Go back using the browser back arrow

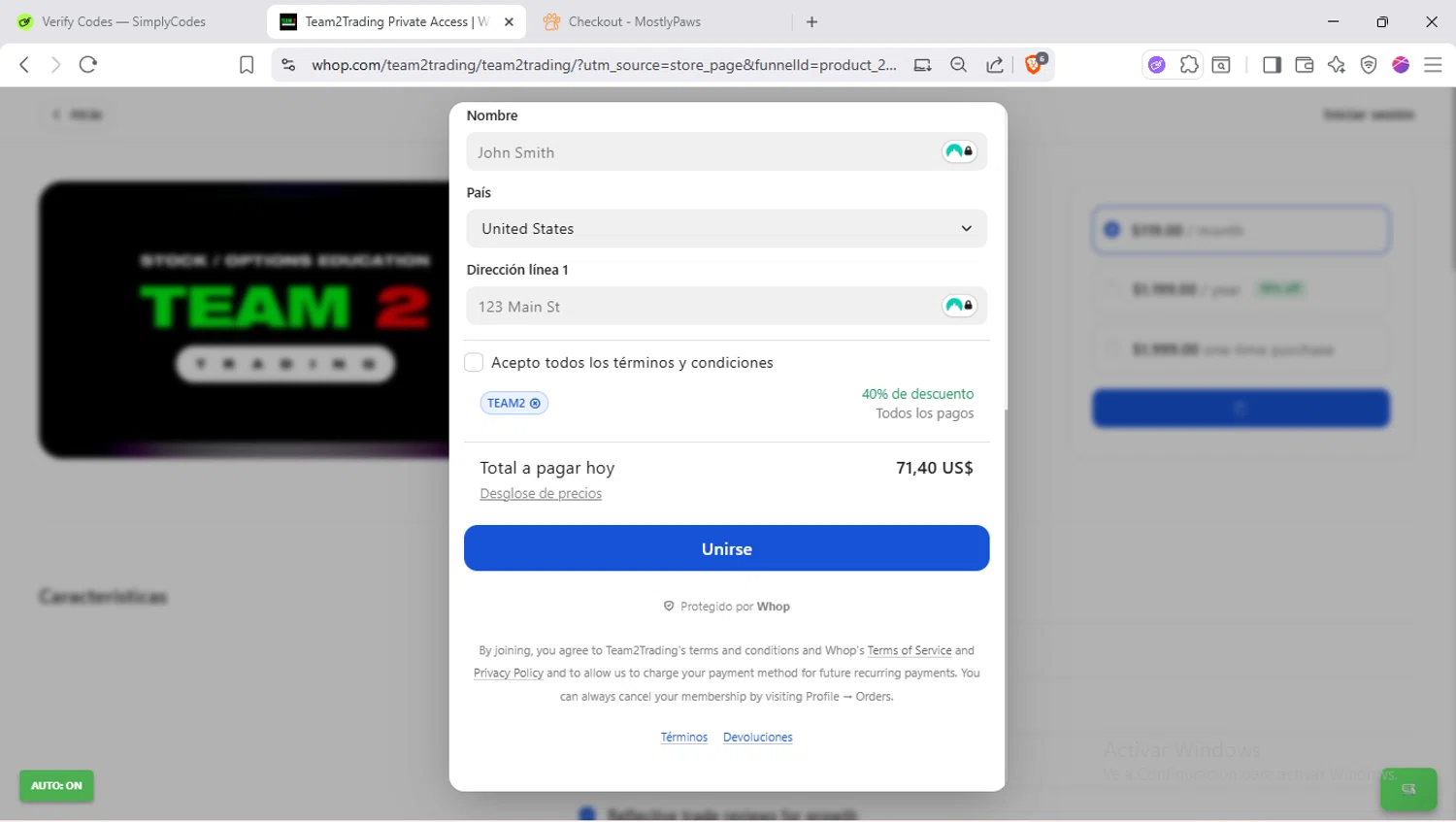point(24,65)
